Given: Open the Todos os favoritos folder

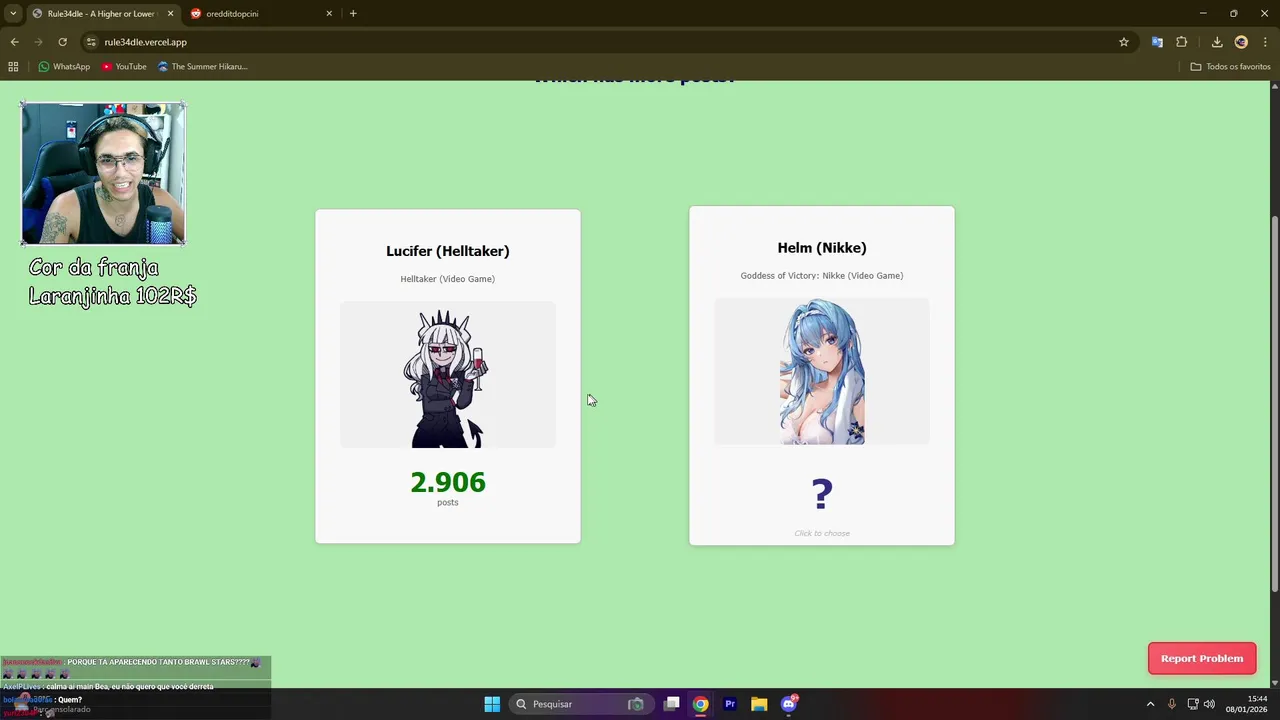Looking at the screenshot, I should (1231, 67).
